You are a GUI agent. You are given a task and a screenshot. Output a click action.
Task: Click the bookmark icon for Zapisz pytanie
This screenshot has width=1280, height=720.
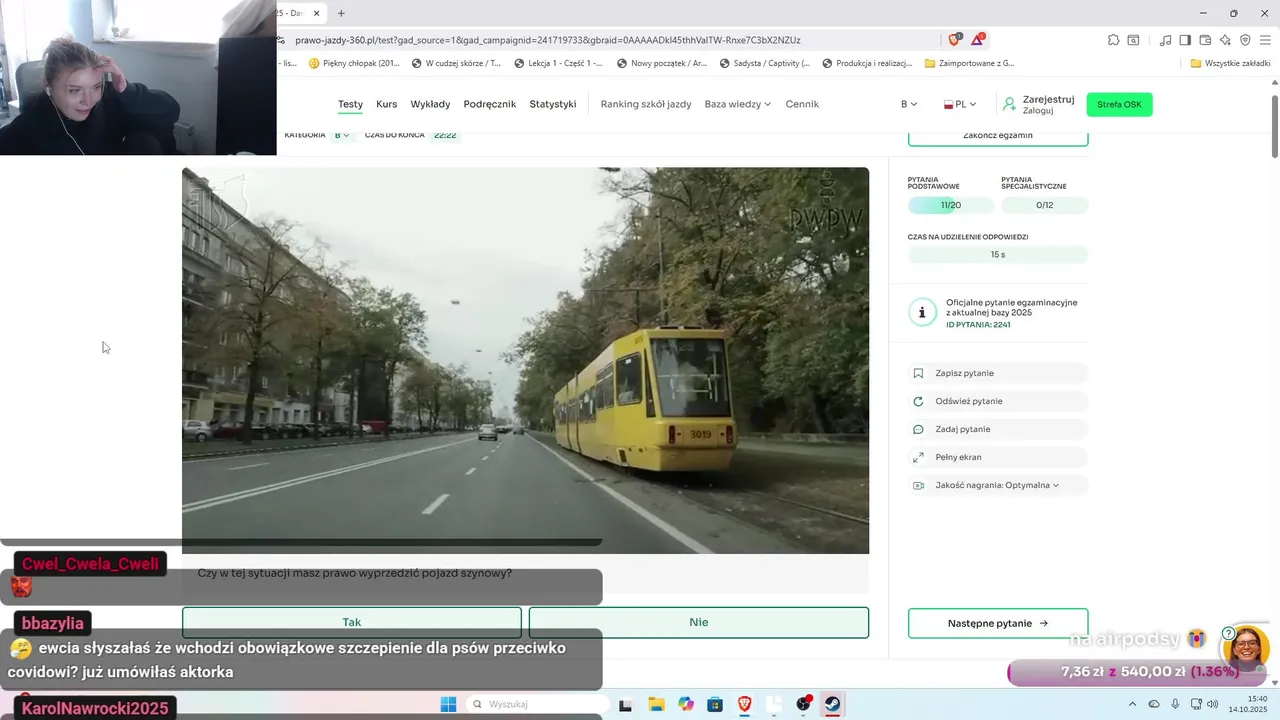[x=918, y=373]
